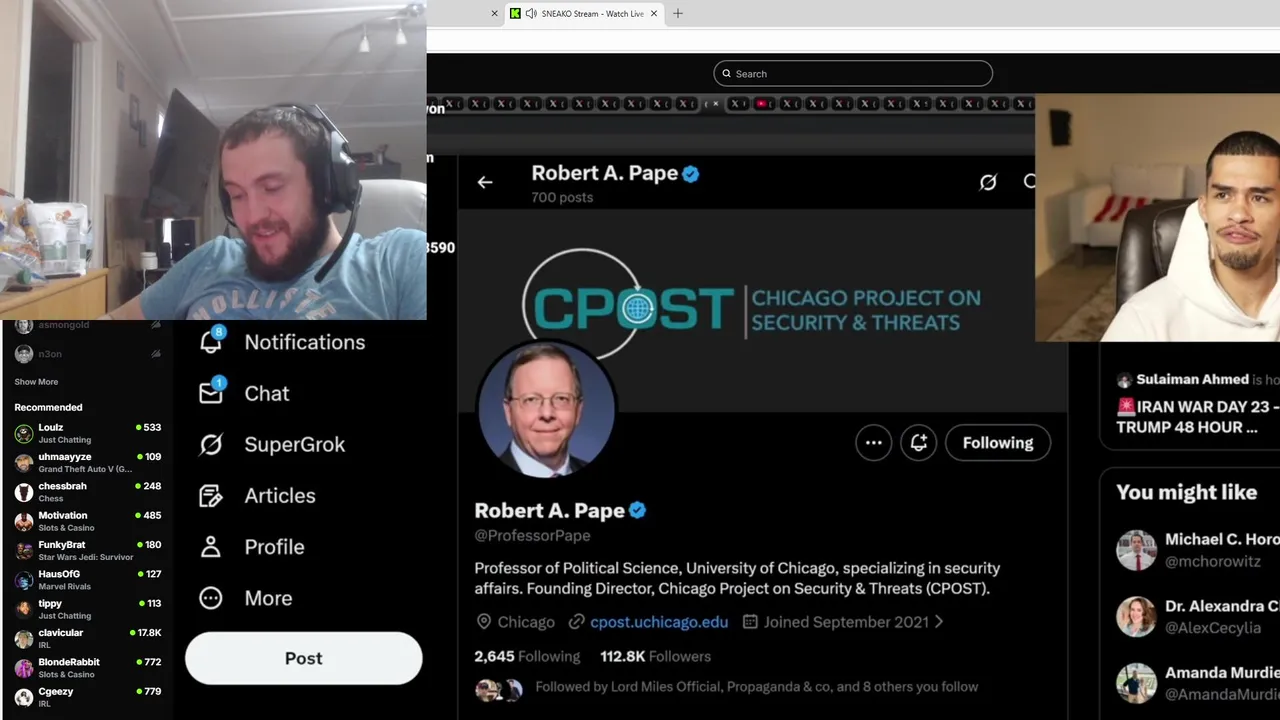Click the 700 posts count
This screenshot has width=1280, height=720.
[x=562, y=197]
